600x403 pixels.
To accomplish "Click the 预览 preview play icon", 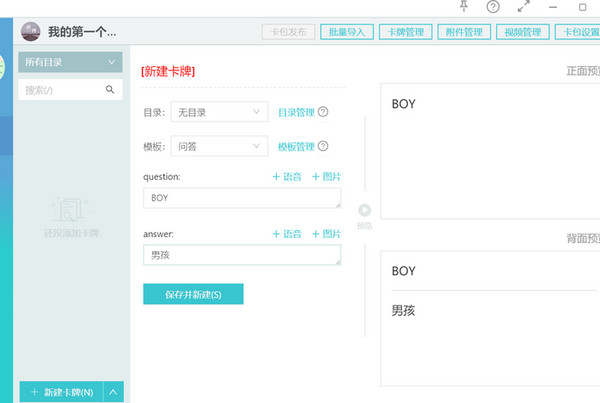I will [365, 210].
